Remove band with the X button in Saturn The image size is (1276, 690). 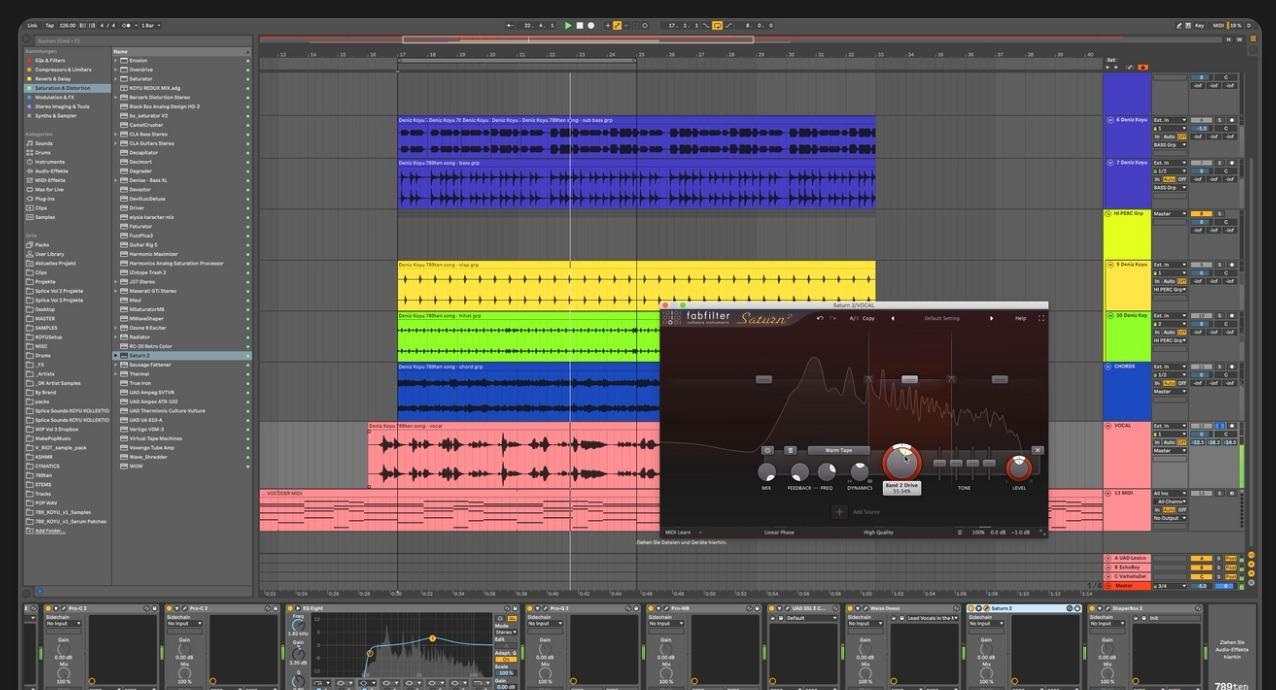1037,450
